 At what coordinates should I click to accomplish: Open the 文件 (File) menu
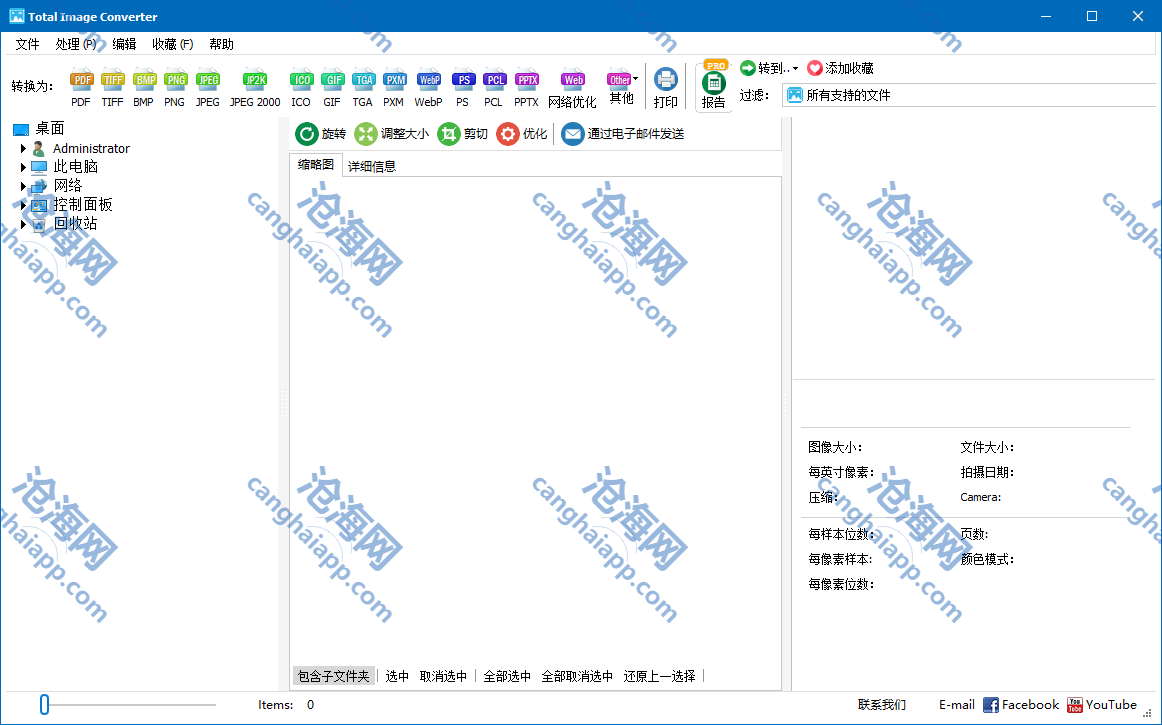tap(27, 44)
